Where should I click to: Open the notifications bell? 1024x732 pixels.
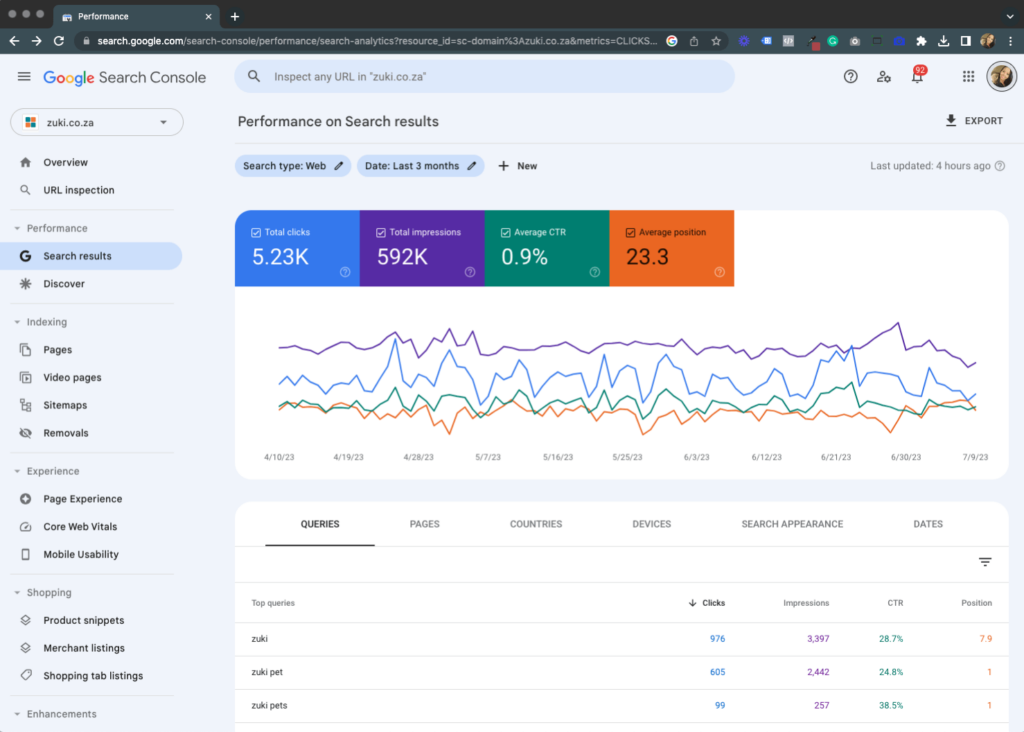click(x=918, y=76)
